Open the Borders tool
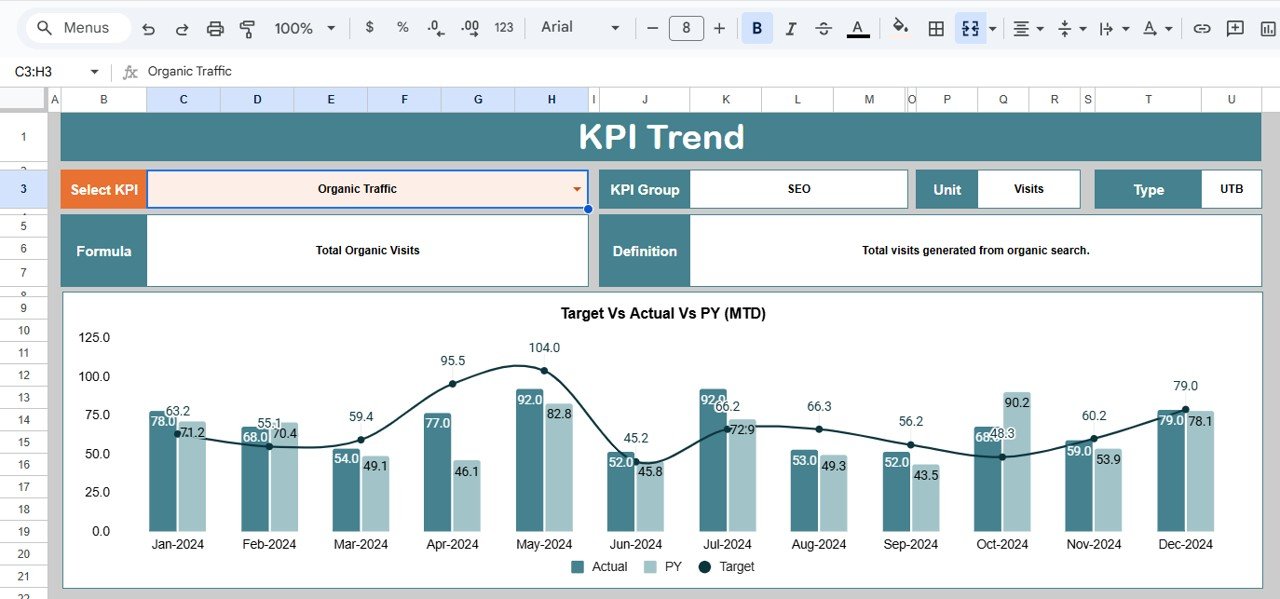 coord(936,29)
